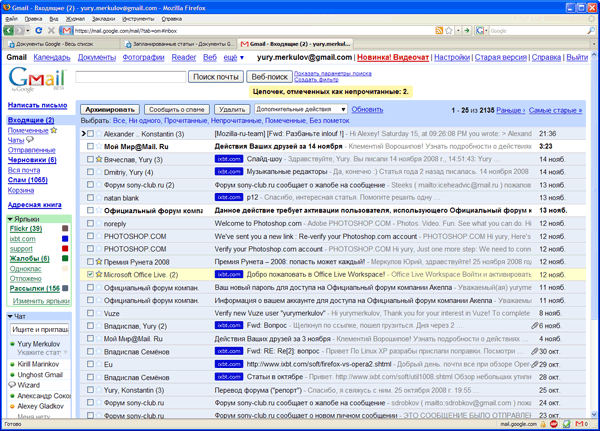The image size is (600, 431).
Task: Check the Yury, Konstantin (3) message checkbox
Action: point(90,390)
